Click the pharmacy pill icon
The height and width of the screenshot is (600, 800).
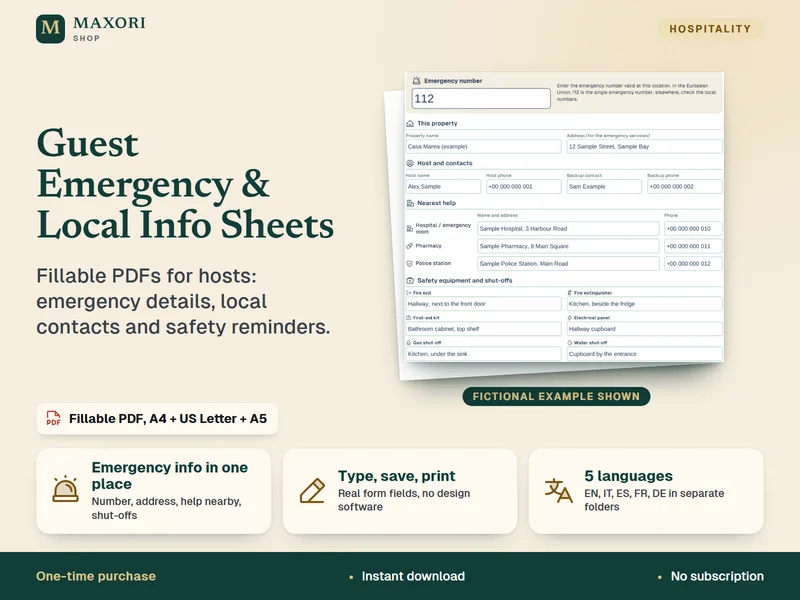(409, 246)
